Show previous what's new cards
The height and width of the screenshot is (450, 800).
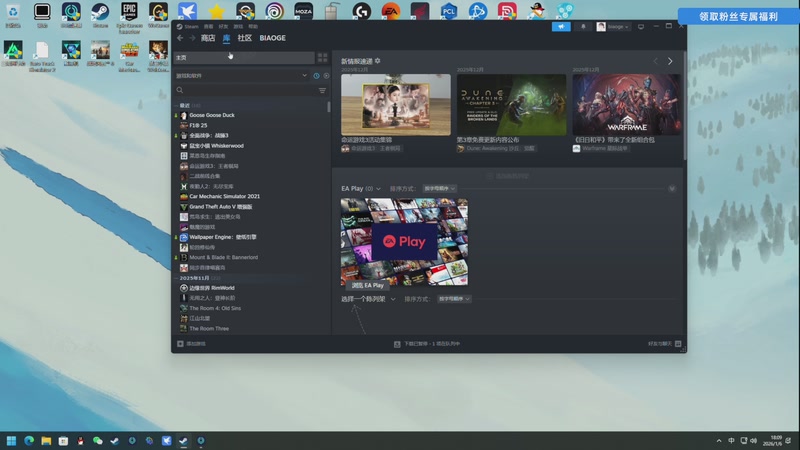(x=656, y=61)
